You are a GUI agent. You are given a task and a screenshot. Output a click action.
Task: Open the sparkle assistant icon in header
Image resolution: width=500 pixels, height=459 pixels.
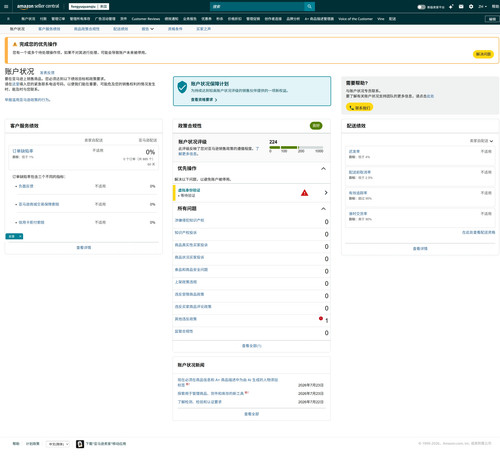(x=451, y=6)
